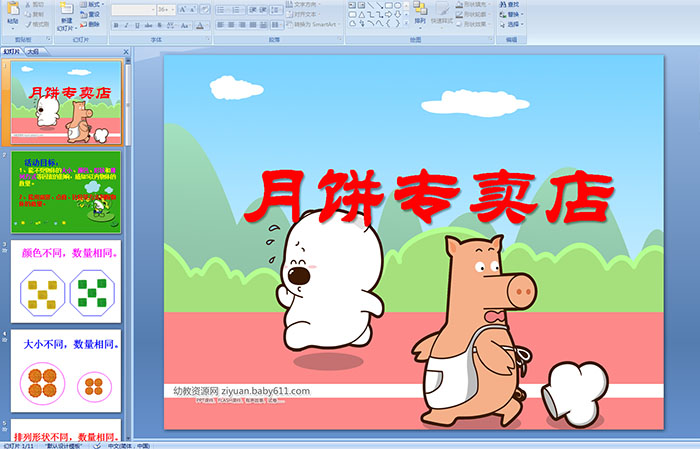Open the font size dropdown
This screenshot has width=700, height=449.
(166, 10)
